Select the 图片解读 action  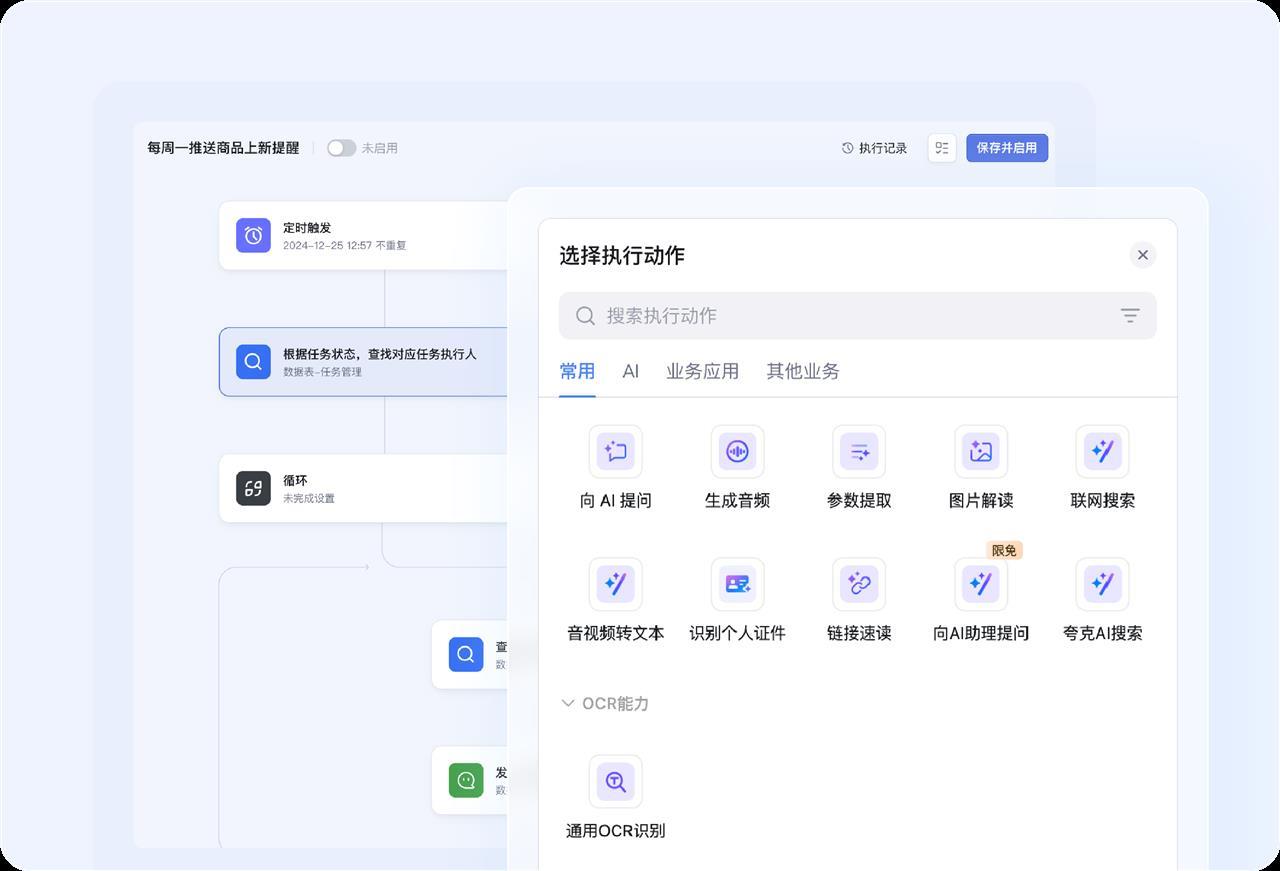981,451
